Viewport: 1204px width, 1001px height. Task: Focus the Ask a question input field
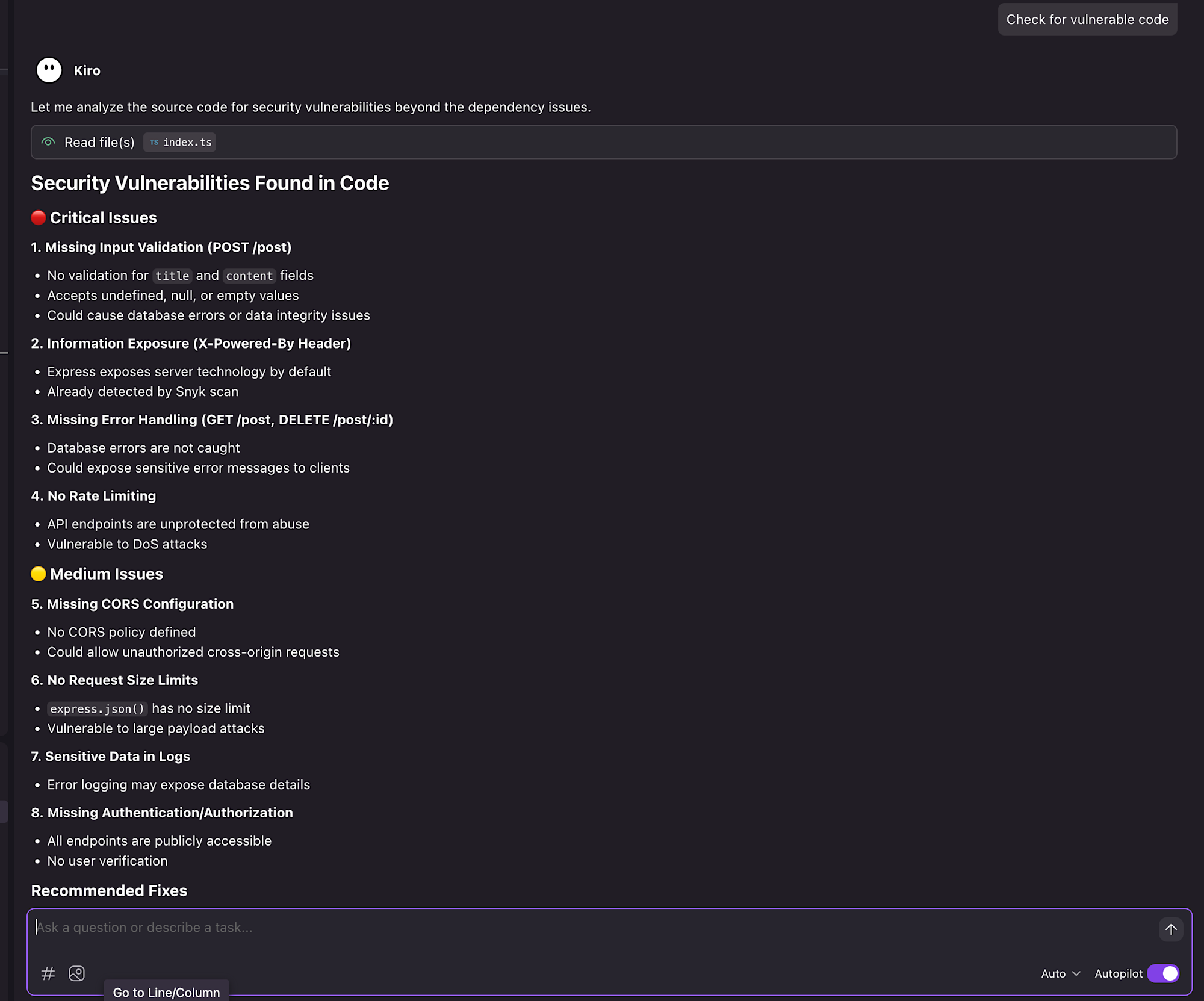(x=590, y=928)
